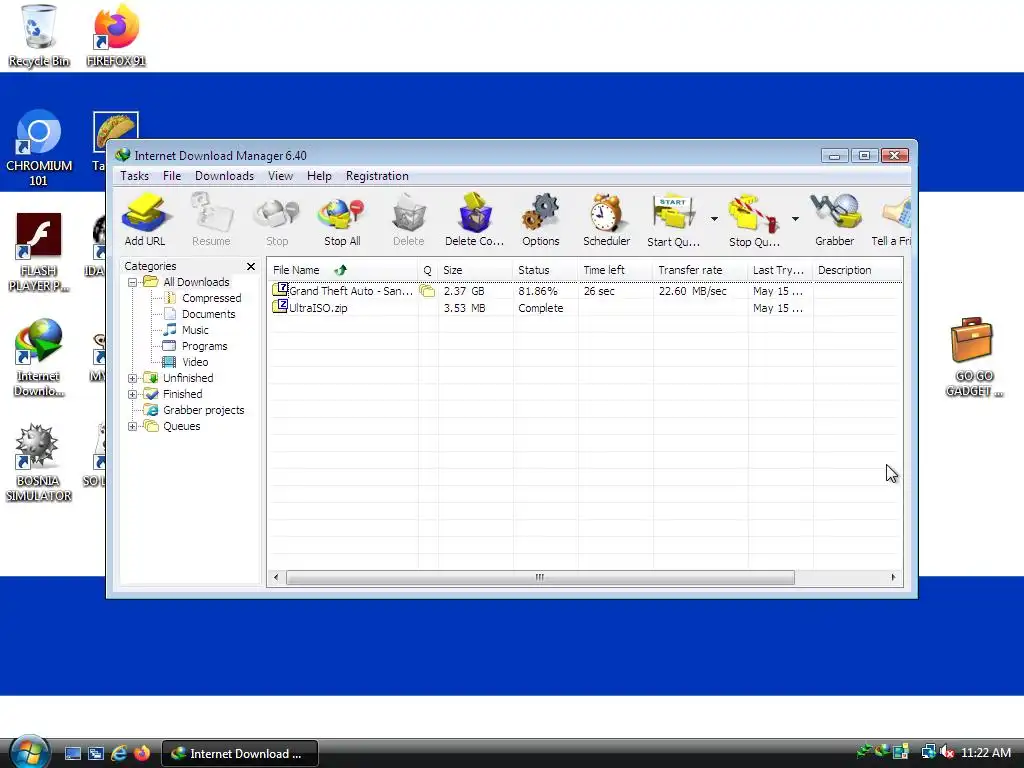Open the View menu
The width and height of the screenshot is (1024, 768).
click(x=280, y=176)
